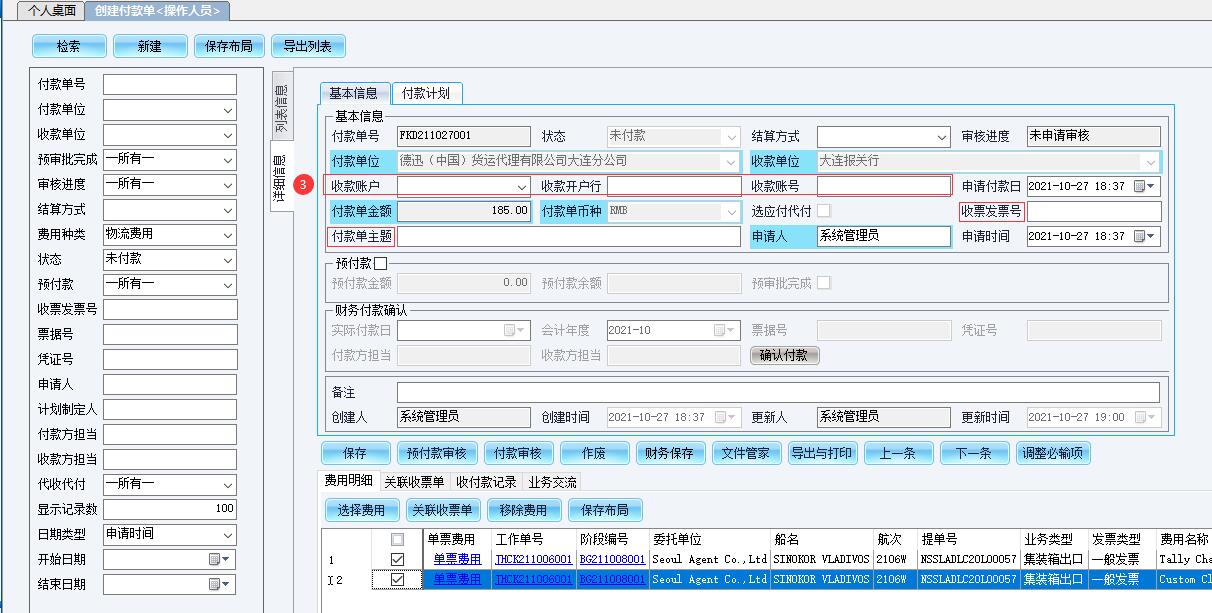1212x613 pixels.
Task: Open the 结算方式 dropdown in basic info
Action: (942, 137)
